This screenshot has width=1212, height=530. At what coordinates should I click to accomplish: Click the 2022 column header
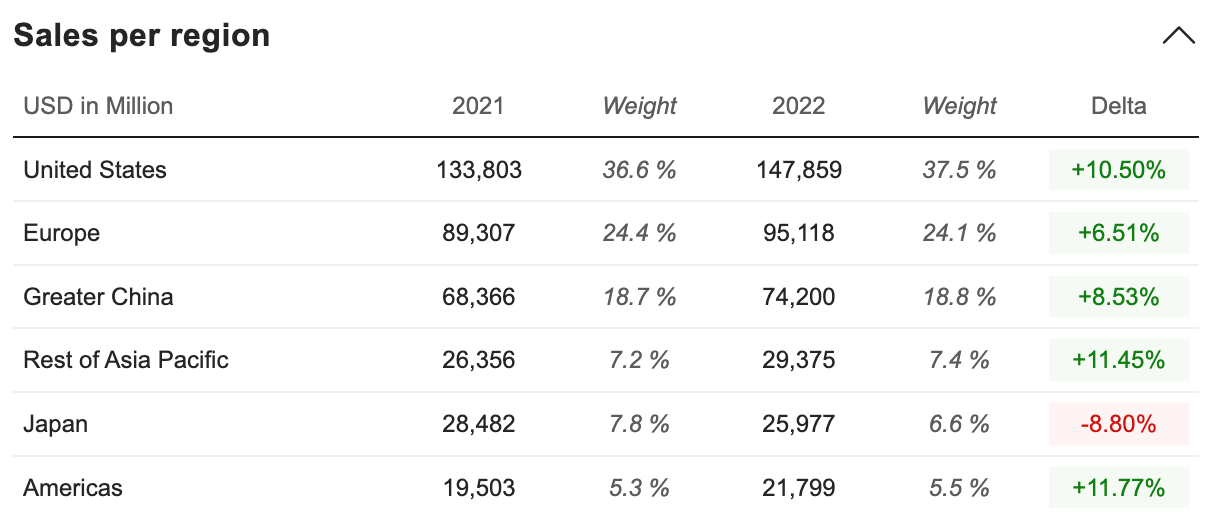pyautogui.click(x=798, y=106)
